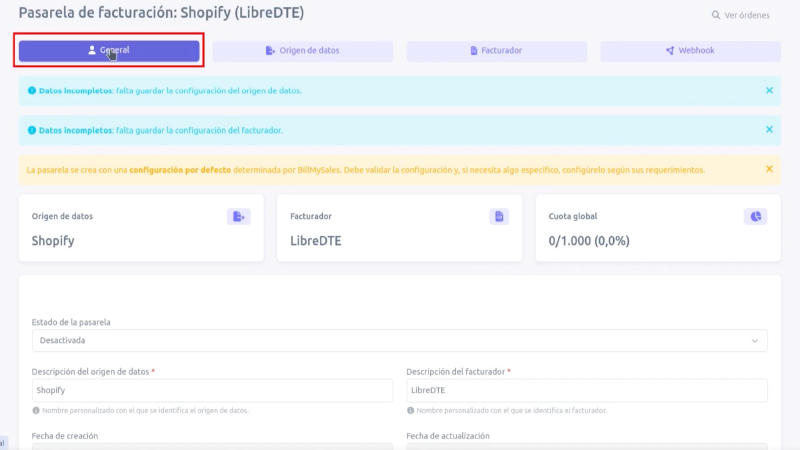
Task: Close the yellow configuración por defecto notice
Action: [769, 169]
